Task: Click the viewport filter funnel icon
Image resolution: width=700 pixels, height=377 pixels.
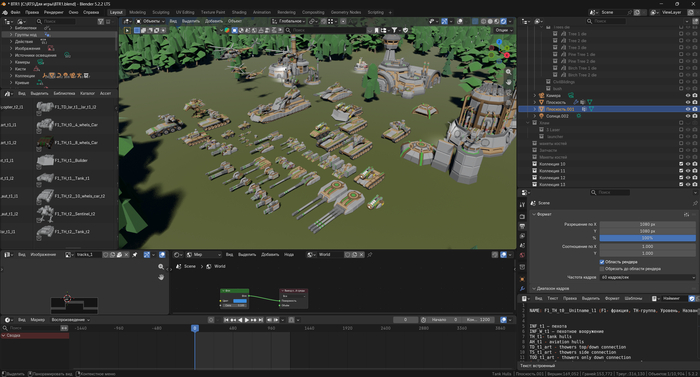Action: point(394,30)
